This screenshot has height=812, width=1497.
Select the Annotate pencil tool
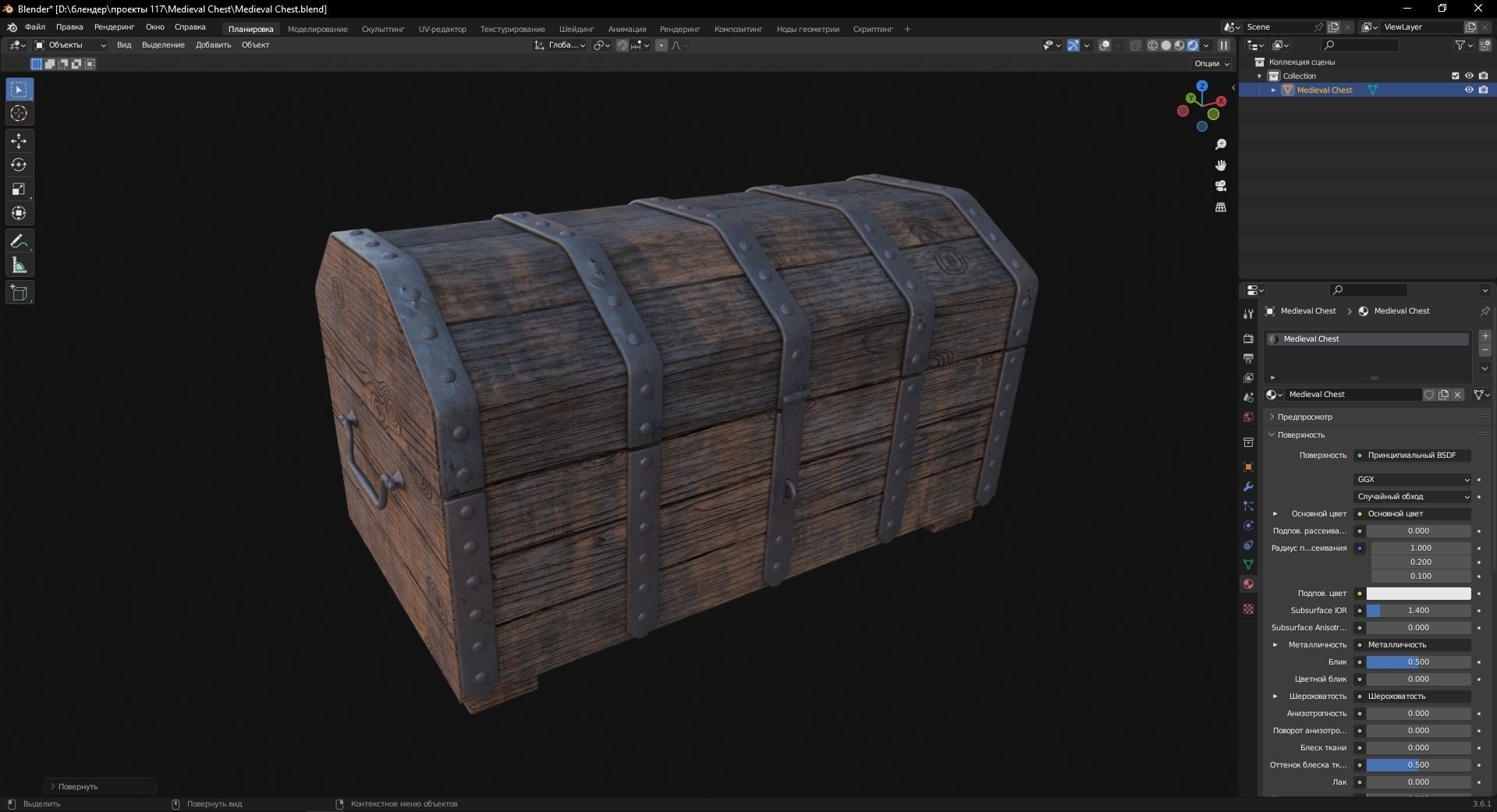click(19, 242)
